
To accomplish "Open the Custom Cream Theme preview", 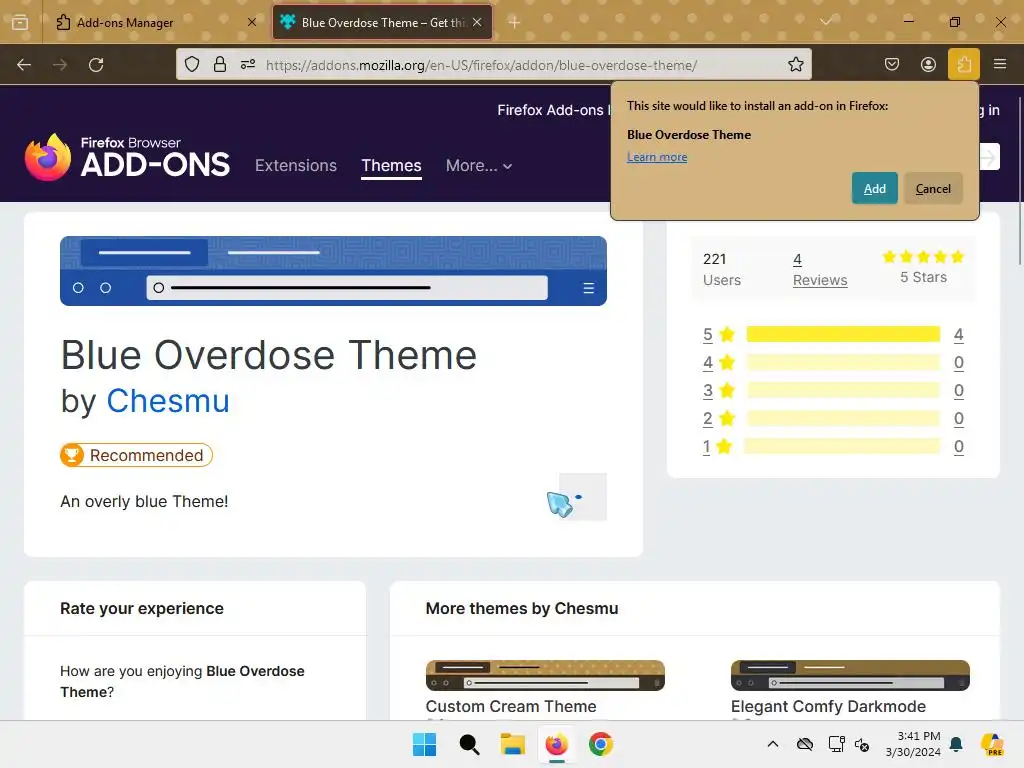I will tap(545, 675).
